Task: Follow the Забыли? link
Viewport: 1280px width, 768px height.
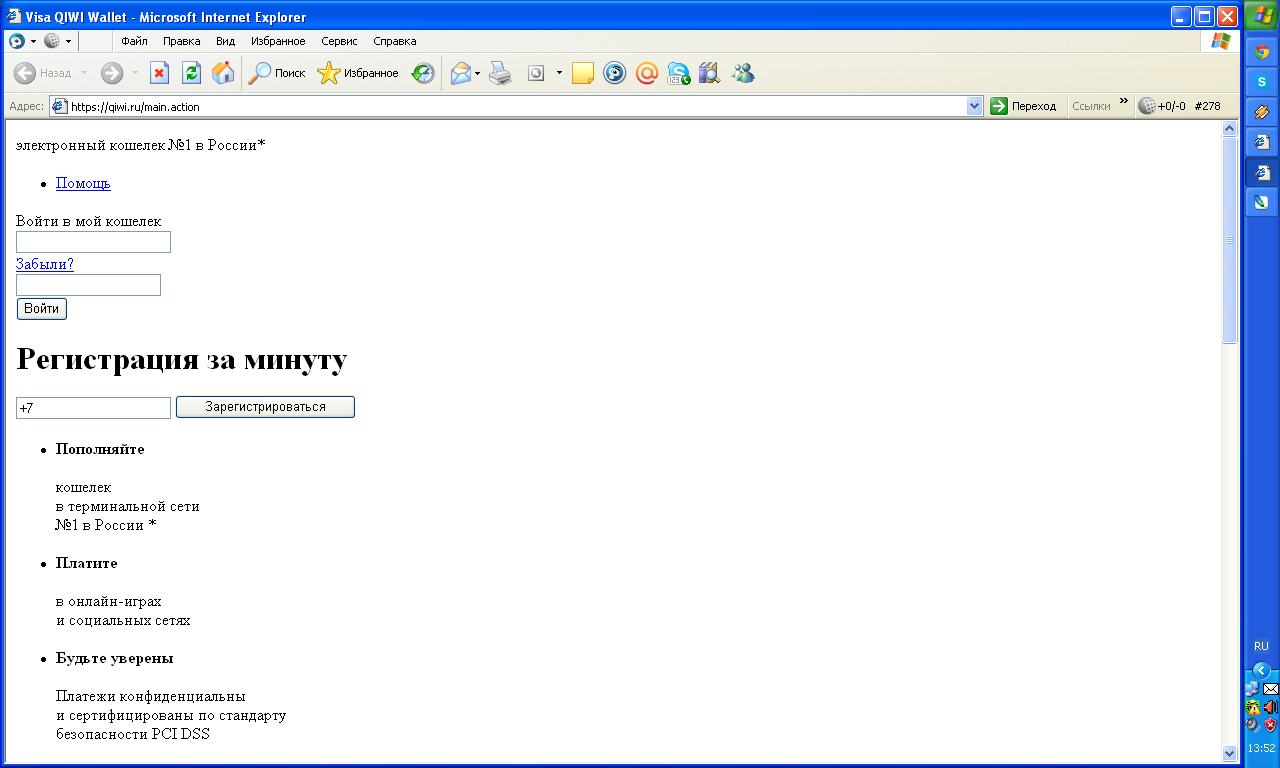Action: pos(45,264)
